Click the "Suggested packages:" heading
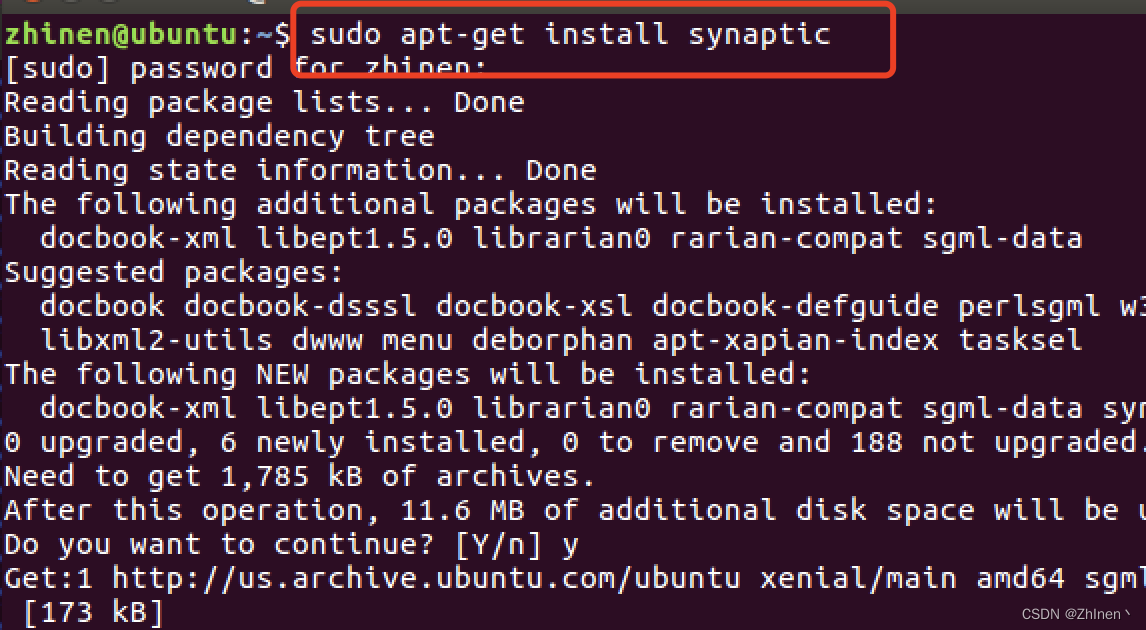Screen dimensions: 1146x630 click(x=174, y=272)
